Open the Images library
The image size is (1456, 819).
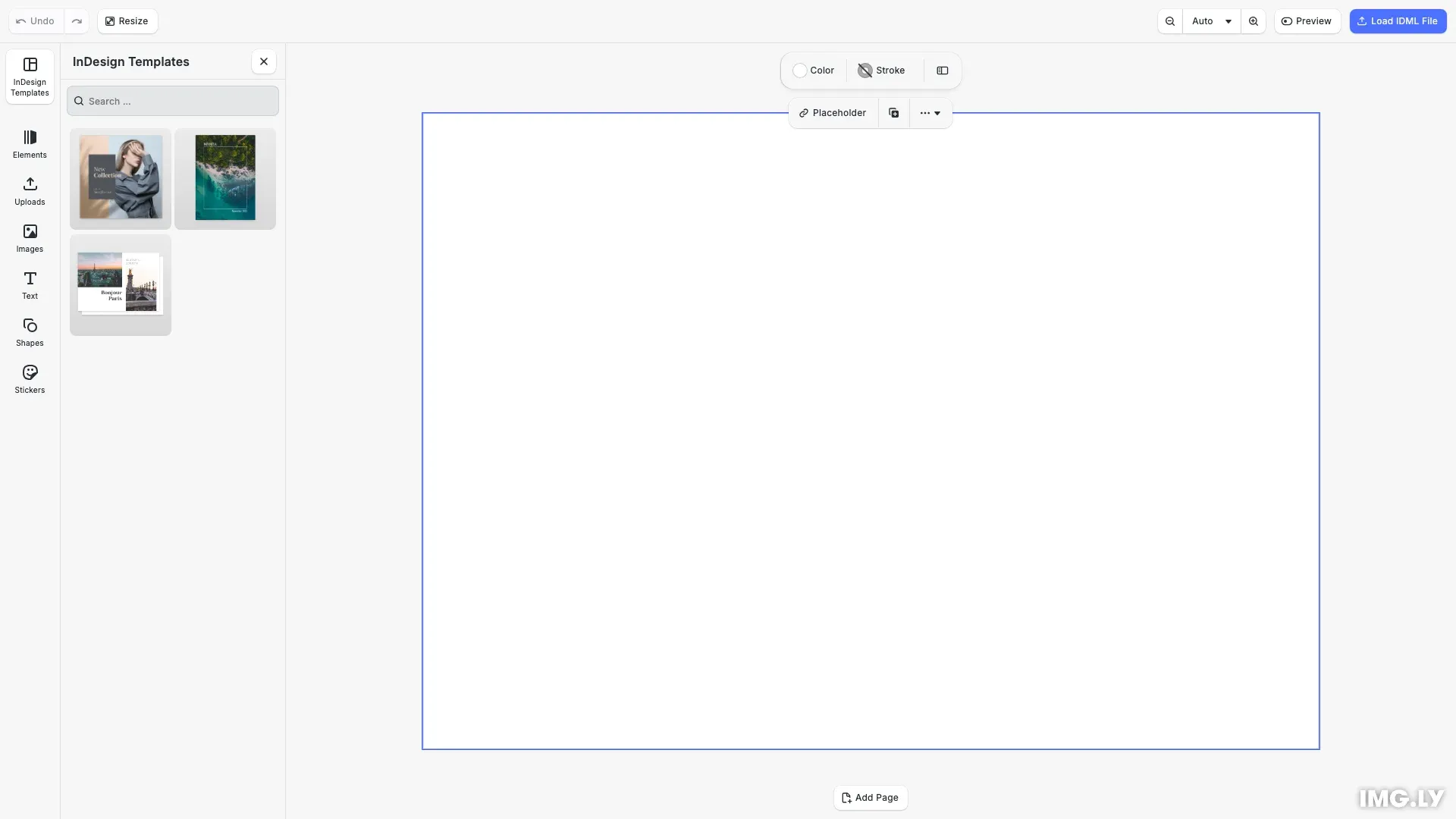point(30,237)
